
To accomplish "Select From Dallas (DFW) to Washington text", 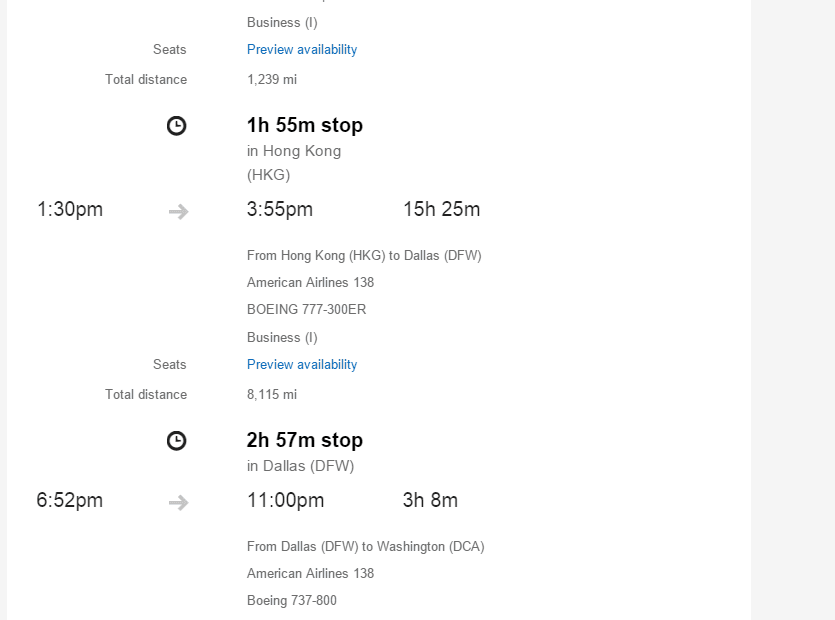I will (365, 546).
